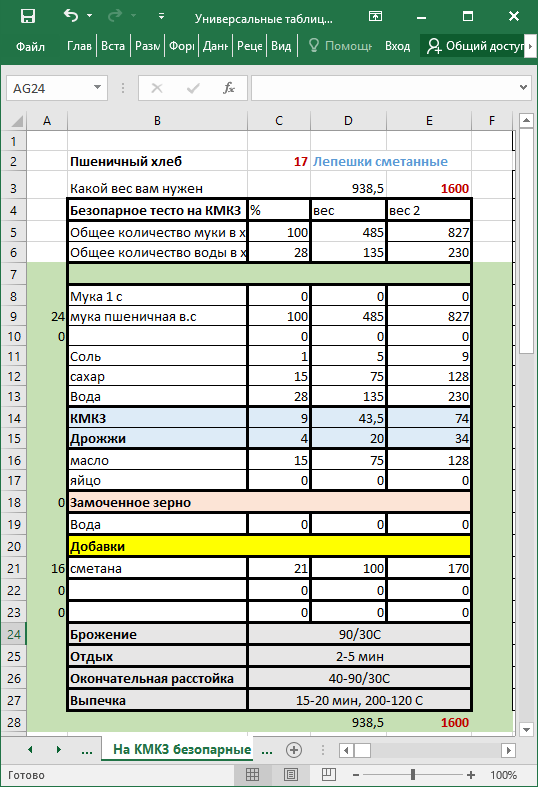
Task: Click the 'Замоченное зерно' heading row
Action: (x=269, y=502)
